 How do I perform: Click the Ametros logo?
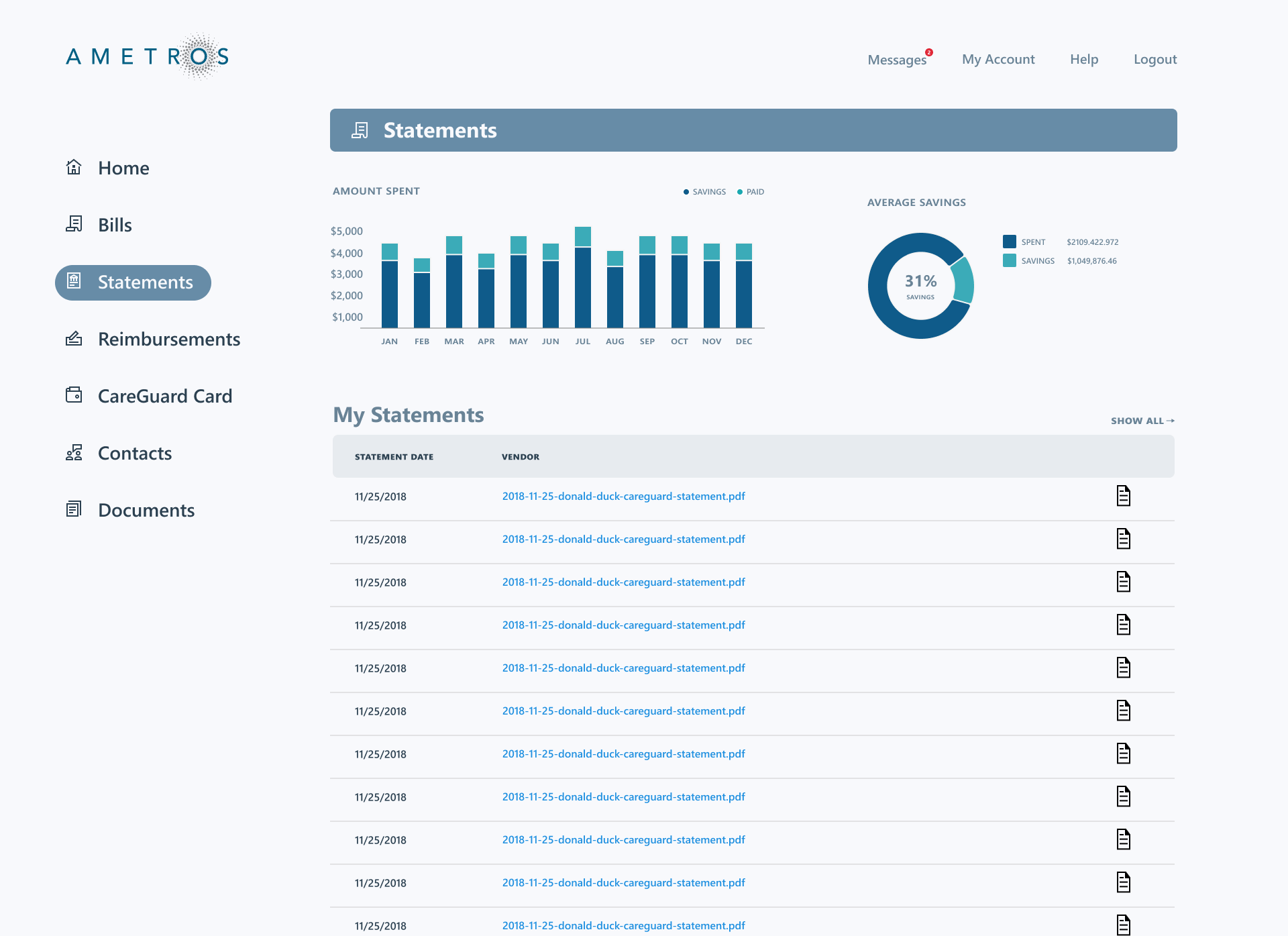[148, 56]
